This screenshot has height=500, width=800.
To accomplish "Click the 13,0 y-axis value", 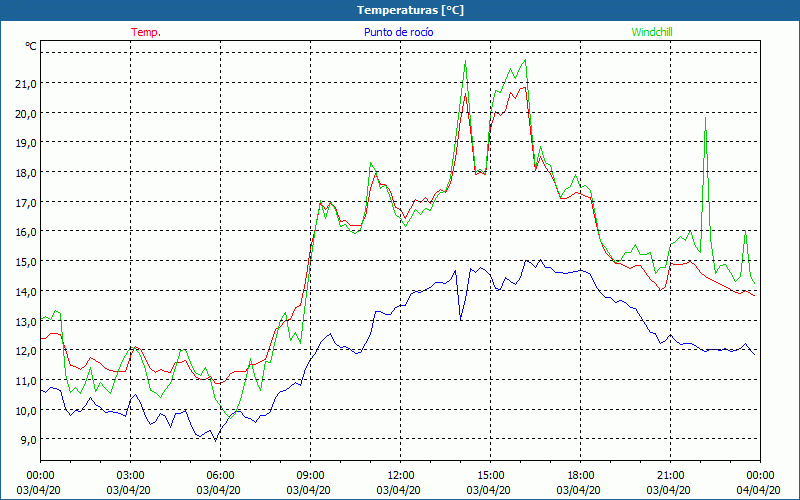I will 26,321.
